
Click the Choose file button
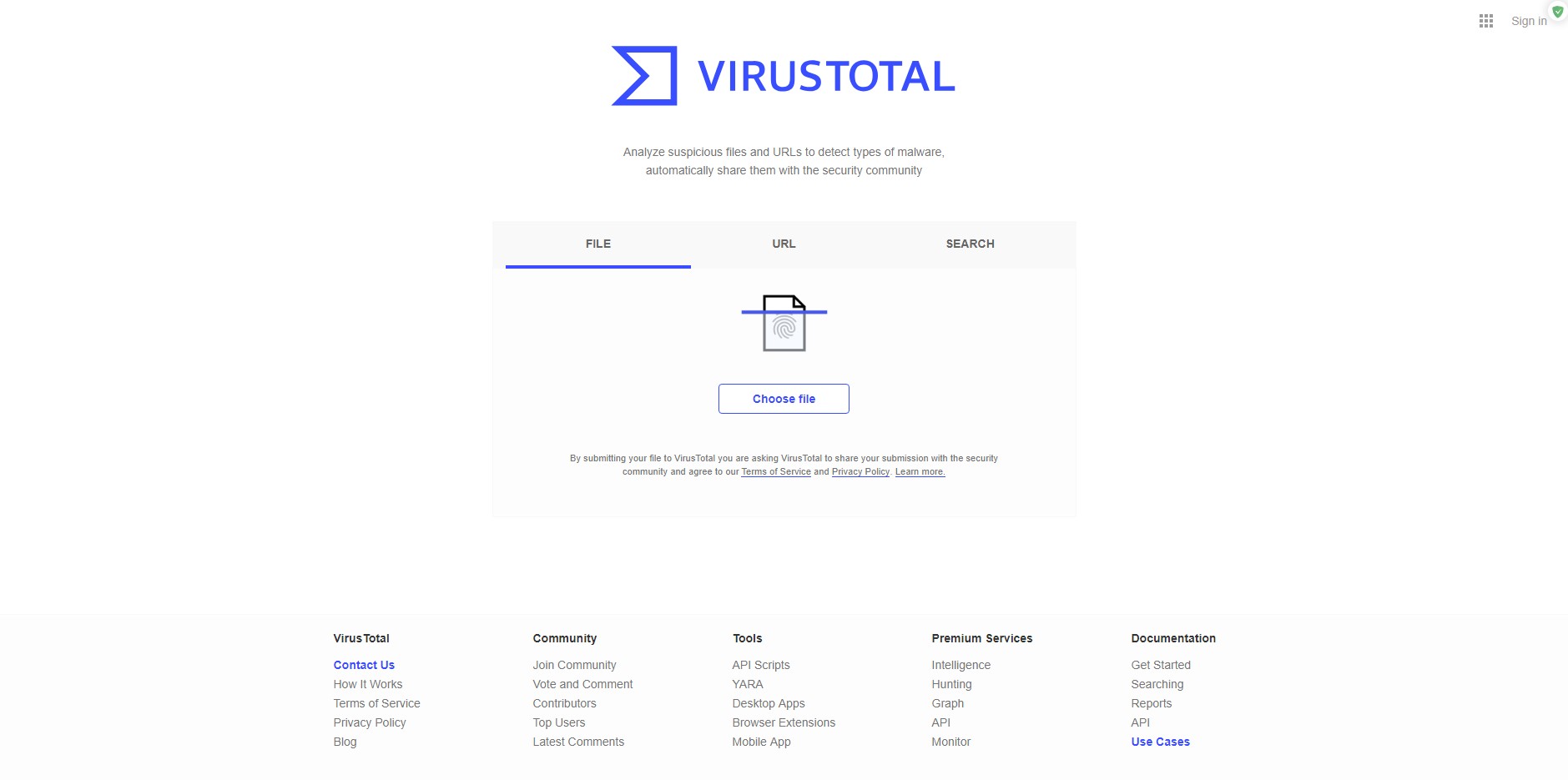click(784, 399)
